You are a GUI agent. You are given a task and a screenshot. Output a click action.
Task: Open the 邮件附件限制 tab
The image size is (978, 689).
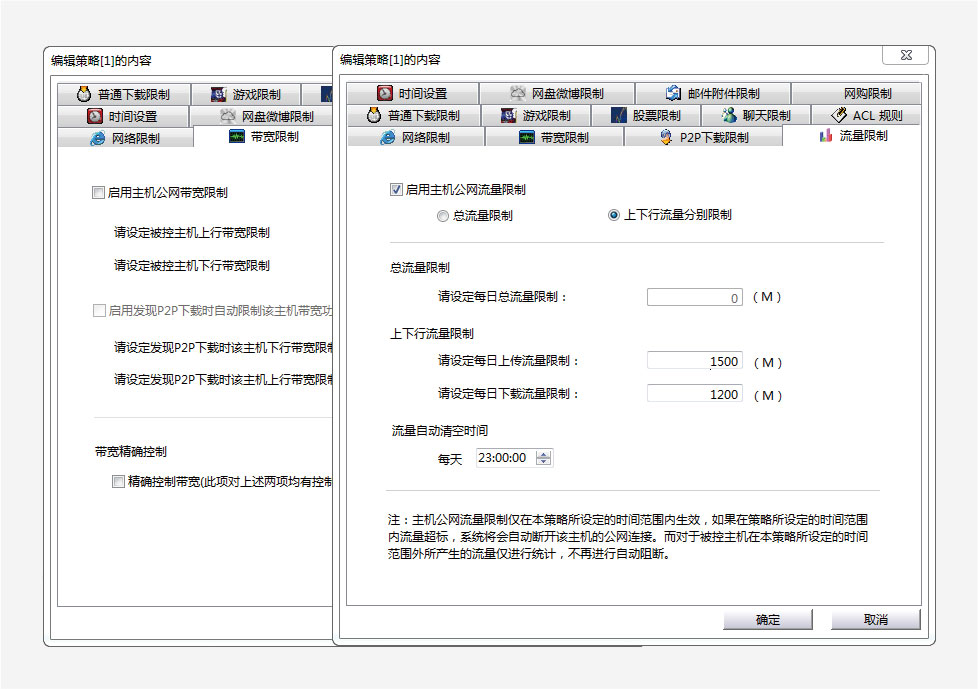711,93
